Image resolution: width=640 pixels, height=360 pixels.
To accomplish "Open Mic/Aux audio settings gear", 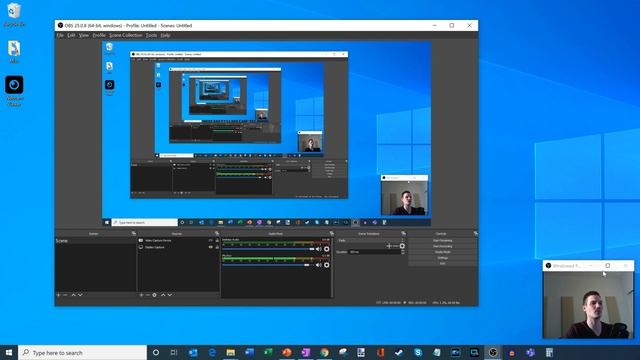I will click(x=327, y=265).
